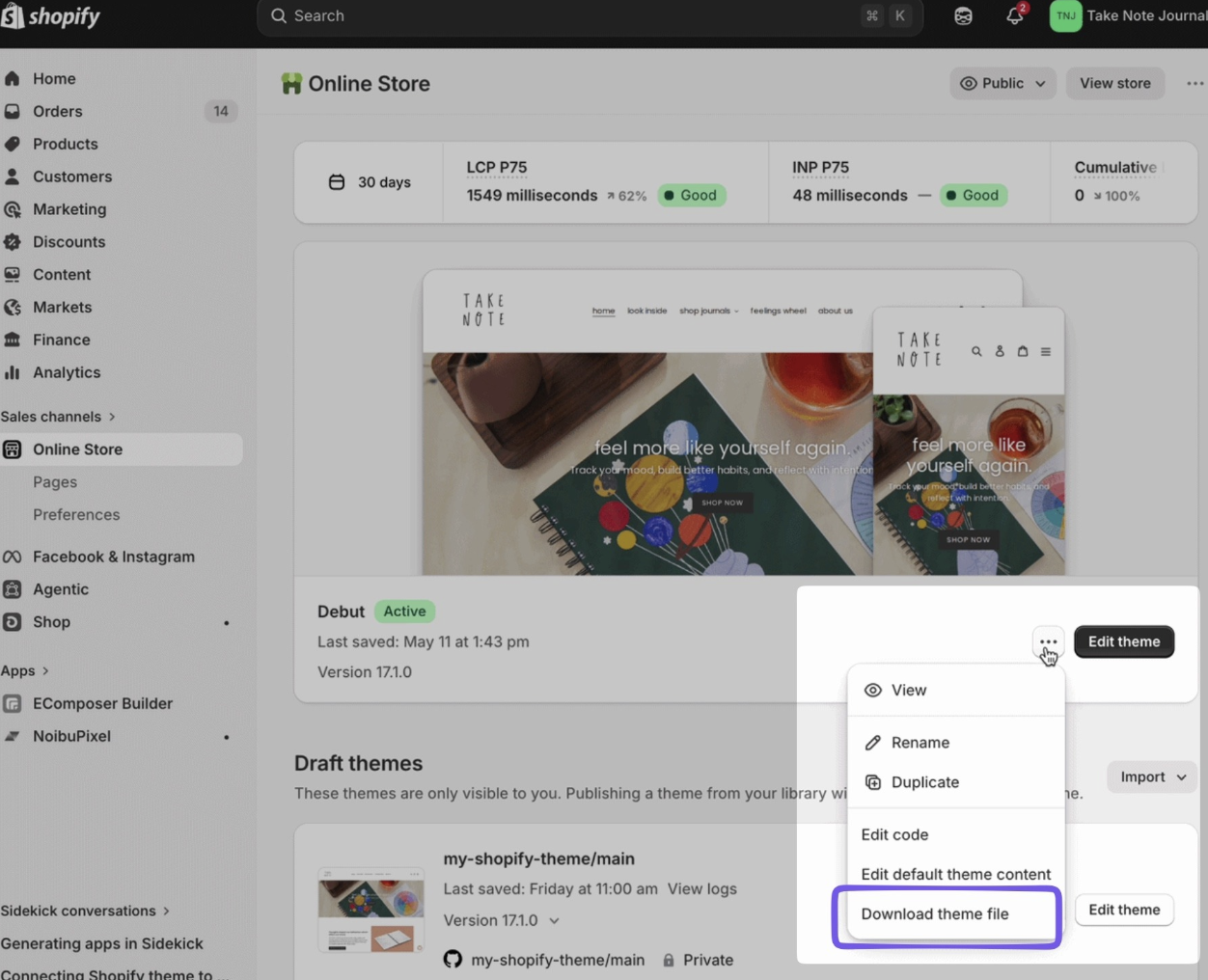The height and width of the screenshot is (980, 1208).
Task: Expand Sales channels section
Action: pos(58,418)
